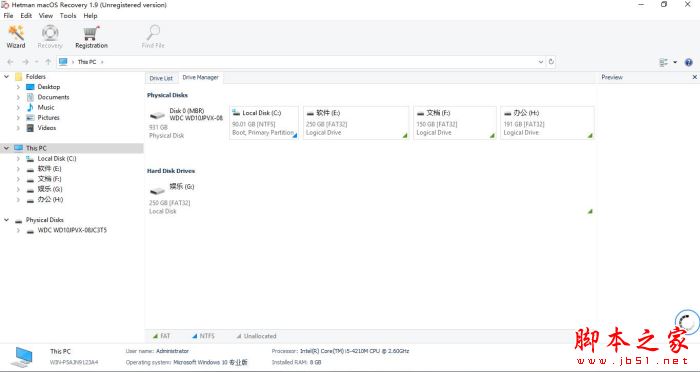The image size is (700, 372).
Task: Click the address bar This PC path
Action: click(x=87, y=62)
